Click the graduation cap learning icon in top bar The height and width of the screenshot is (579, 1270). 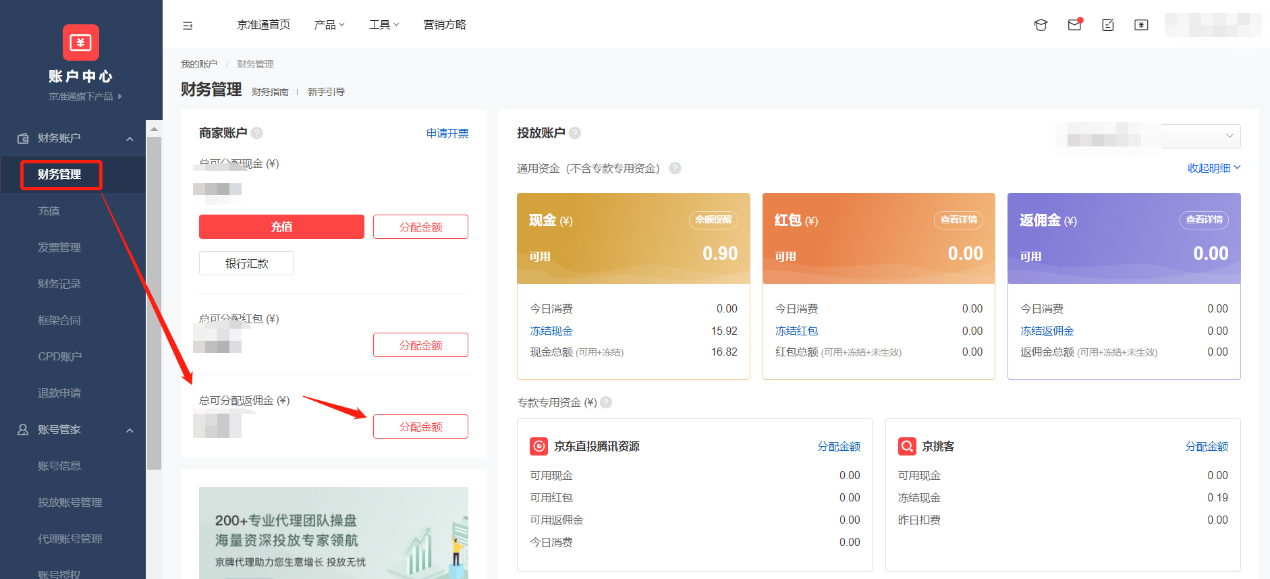pyautogui.click(x=1040, y=24)
